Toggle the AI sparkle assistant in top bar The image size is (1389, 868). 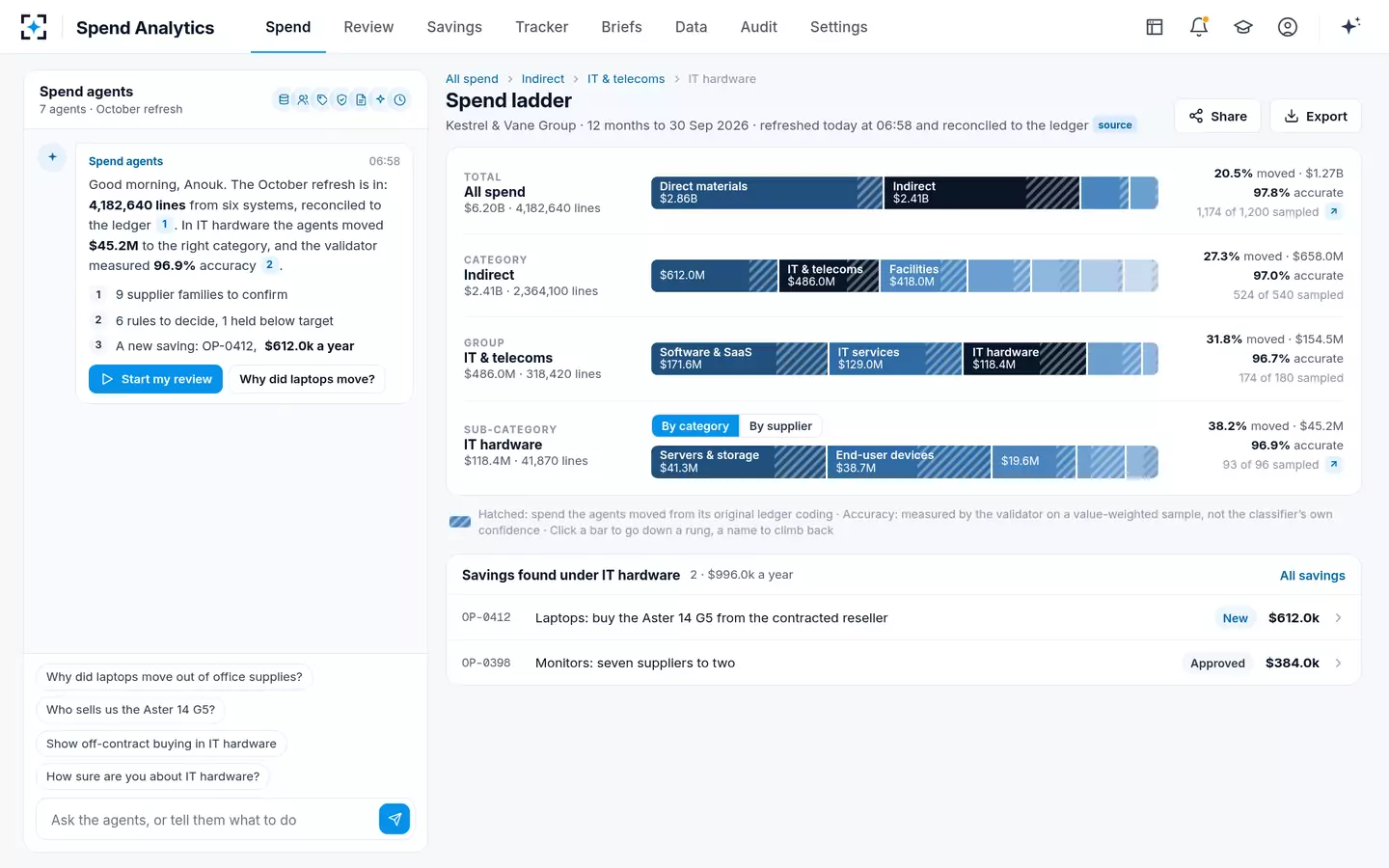[x=1350, y=26]
